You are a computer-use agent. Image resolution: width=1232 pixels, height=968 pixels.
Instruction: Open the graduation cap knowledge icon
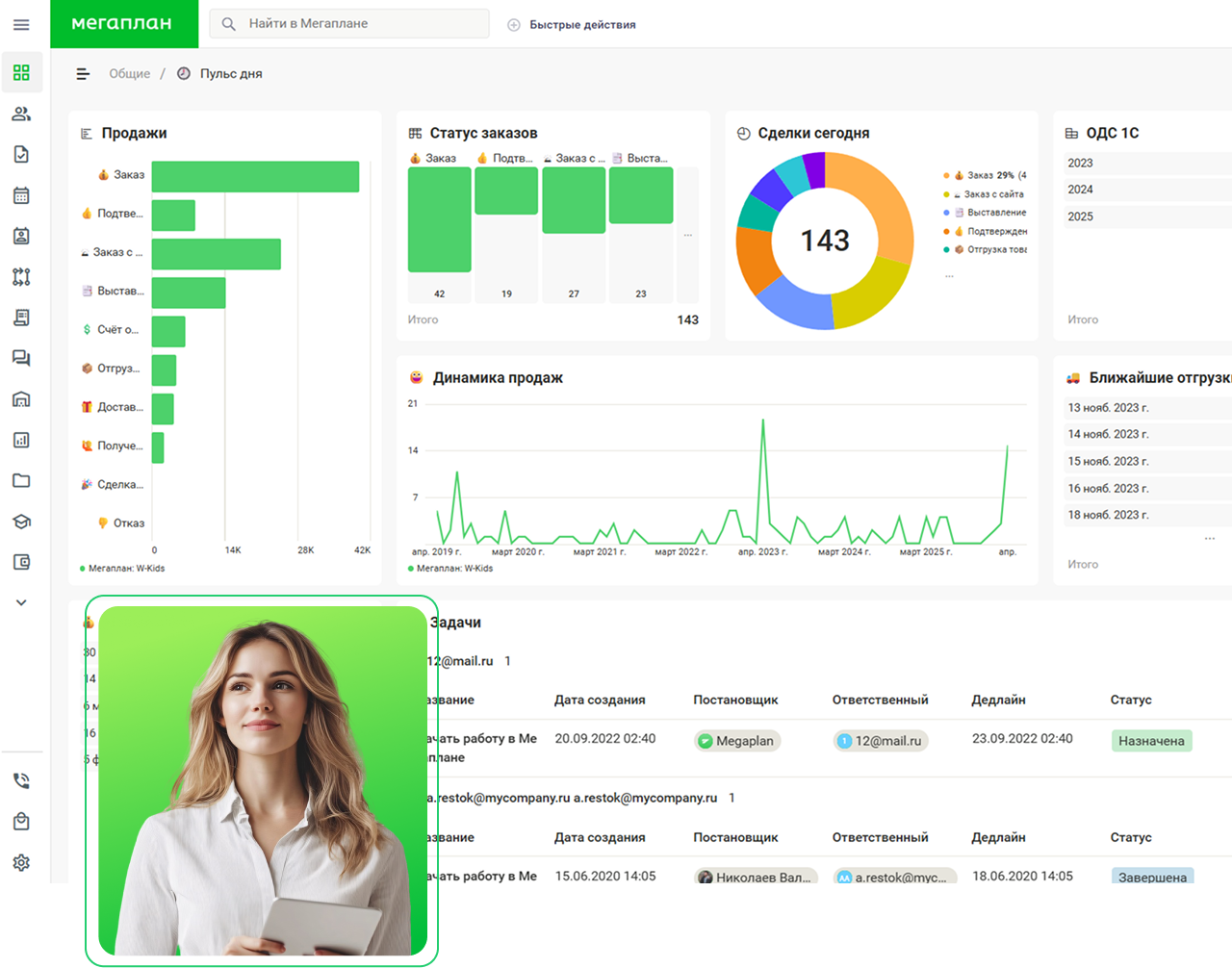pyautogui.click(x=21, y=522)
